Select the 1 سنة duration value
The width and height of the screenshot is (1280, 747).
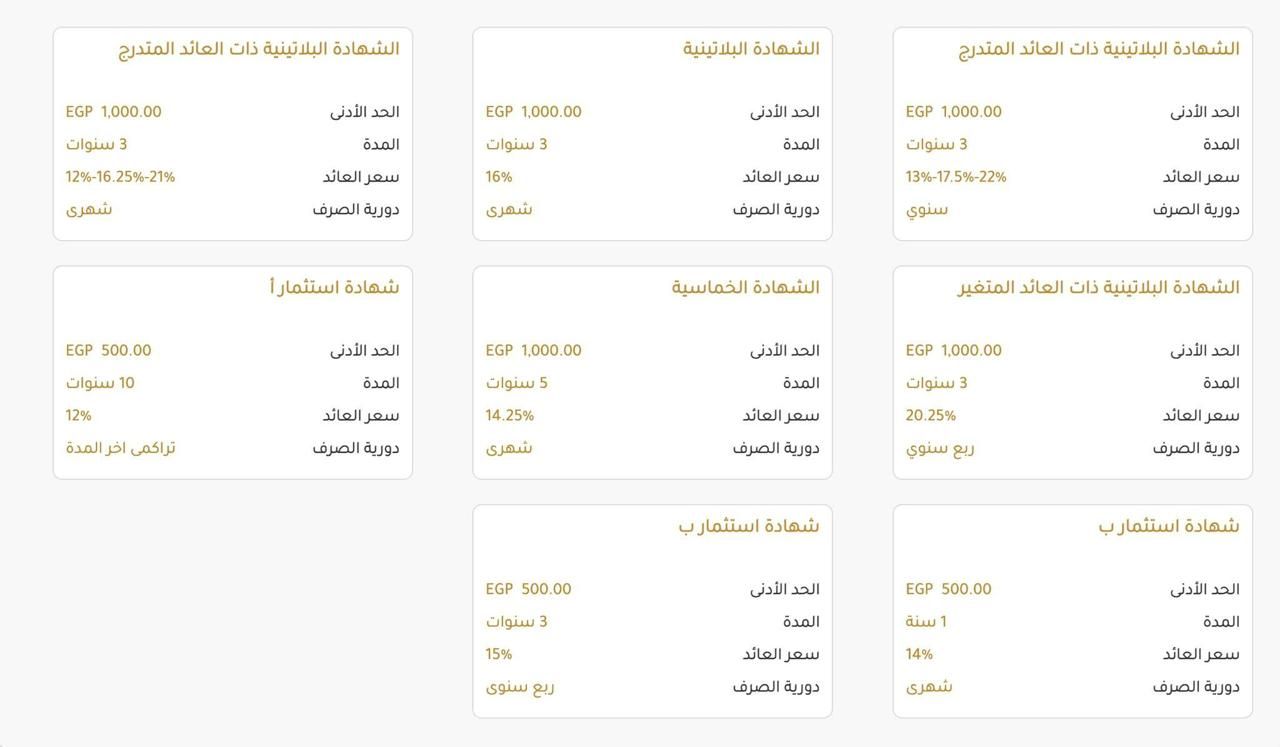coord(926,621)
